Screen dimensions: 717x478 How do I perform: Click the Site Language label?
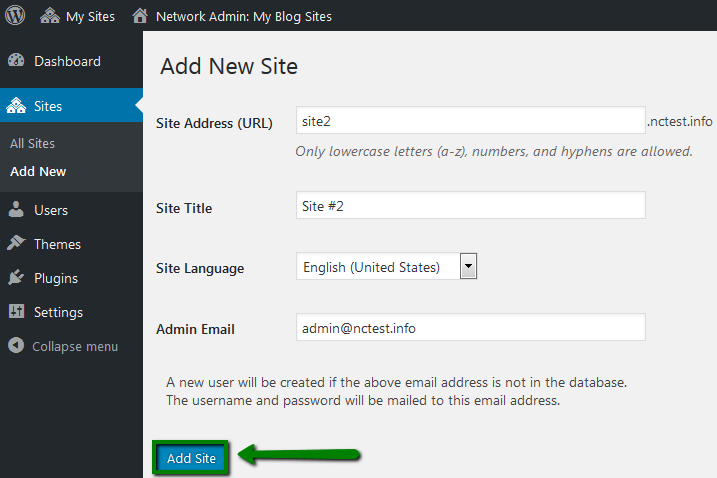(200, 269)
